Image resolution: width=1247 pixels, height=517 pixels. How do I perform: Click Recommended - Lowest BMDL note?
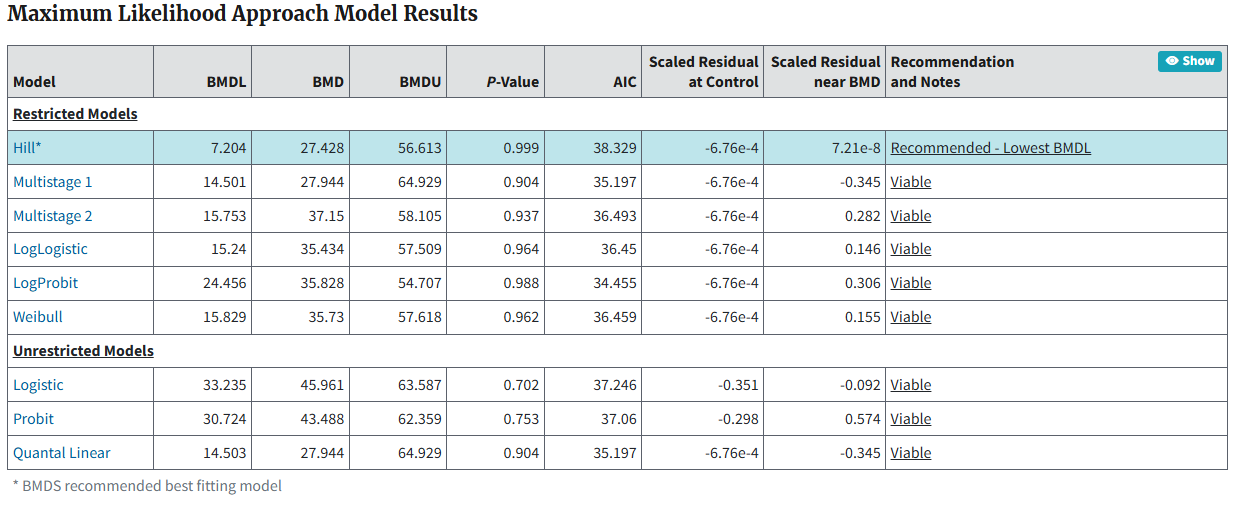pyautogui.click(x=990, y=148)
